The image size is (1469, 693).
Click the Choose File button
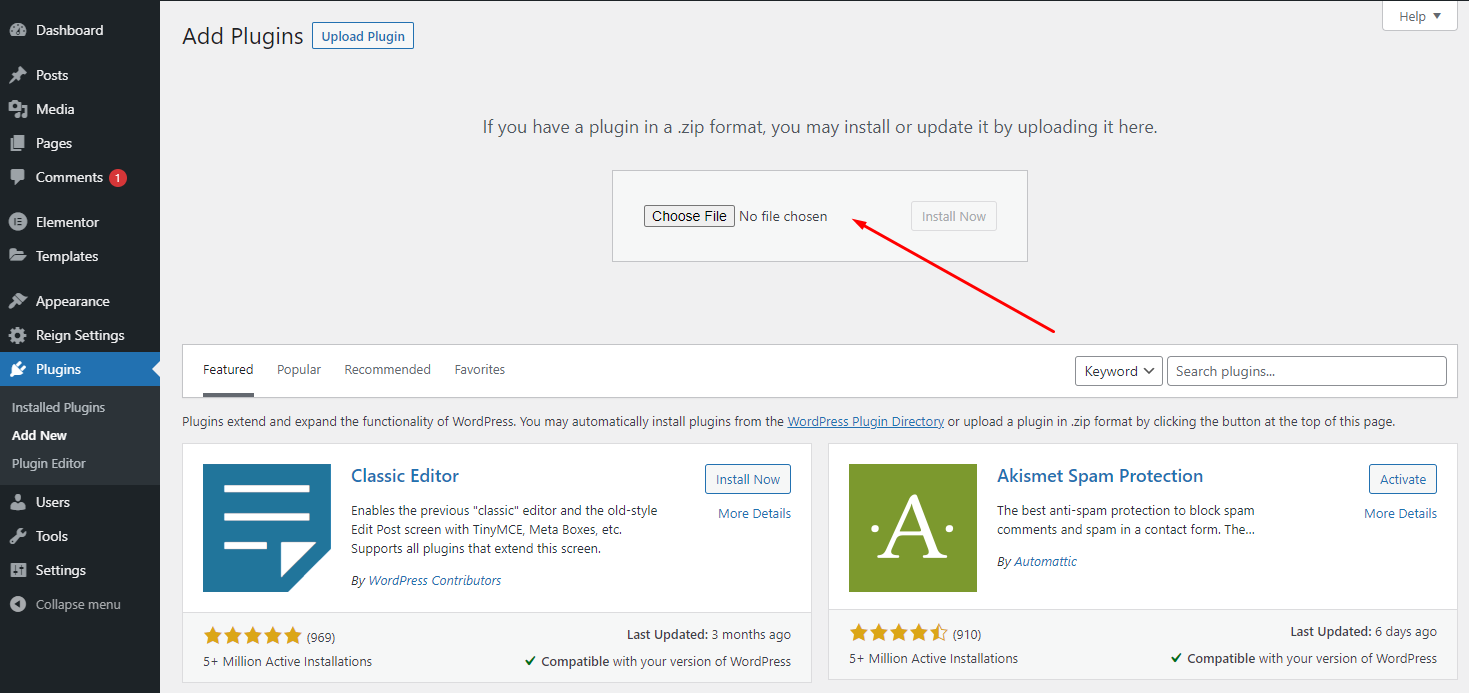coord(689,216)
